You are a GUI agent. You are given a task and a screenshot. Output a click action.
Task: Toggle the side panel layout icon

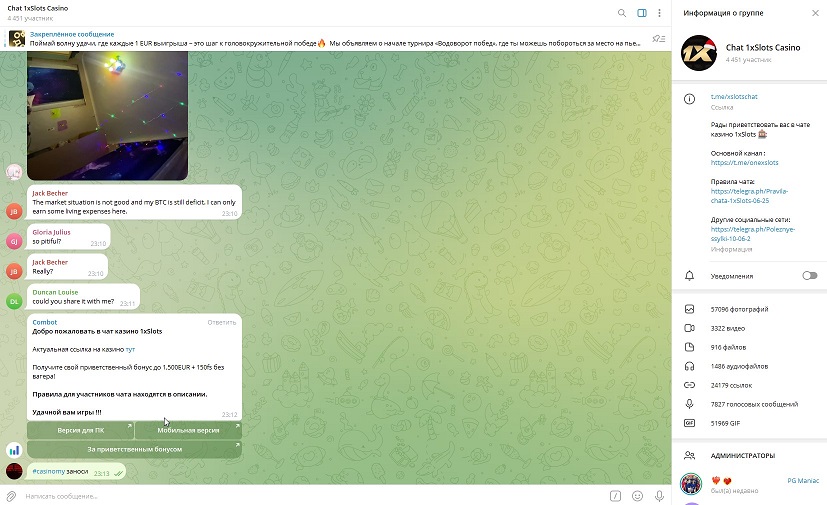click(642, 13)
